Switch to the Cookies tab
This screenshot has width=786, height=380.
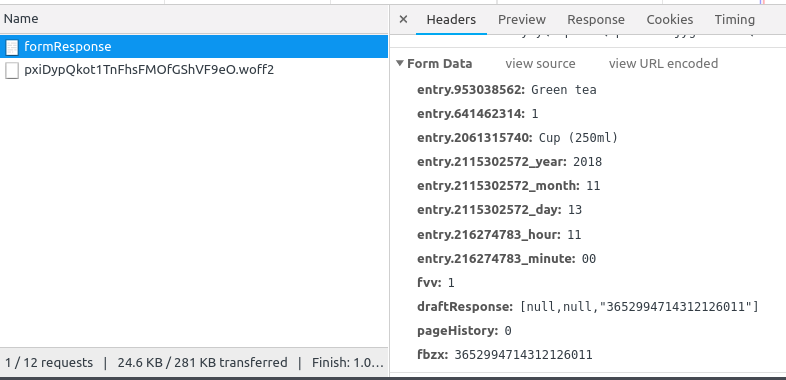click(670, 20)
